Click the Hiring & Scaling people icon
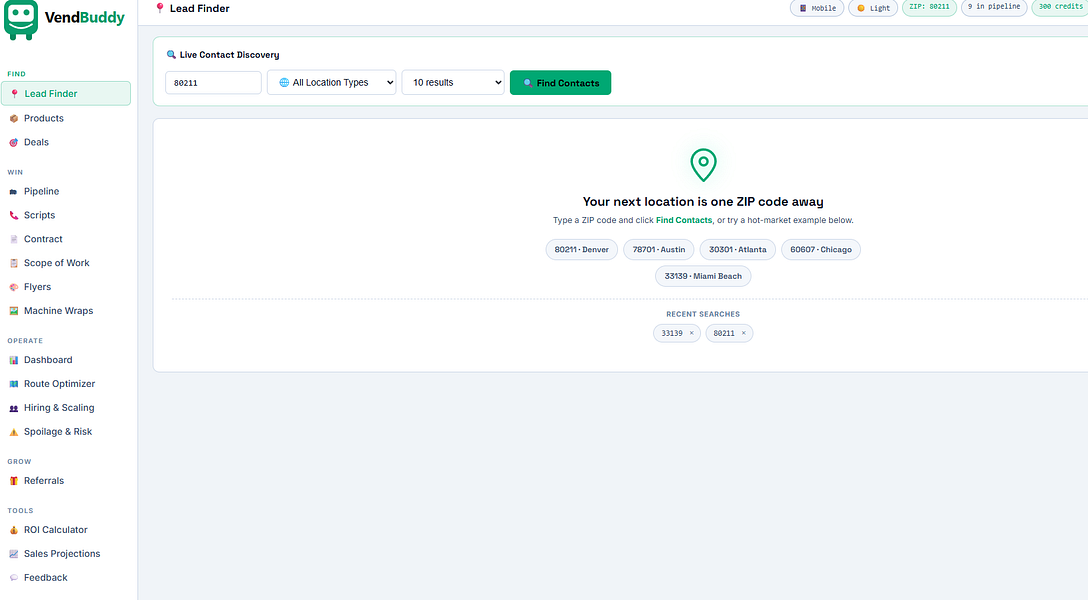1088x600 pixels. coord(14,408)
